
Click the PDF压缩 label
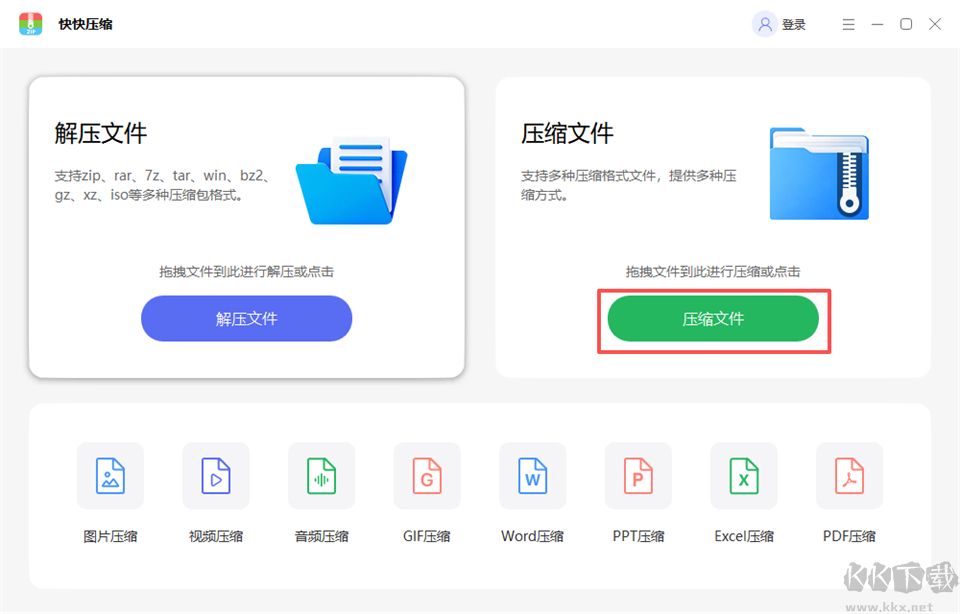(x=849, y=536)
